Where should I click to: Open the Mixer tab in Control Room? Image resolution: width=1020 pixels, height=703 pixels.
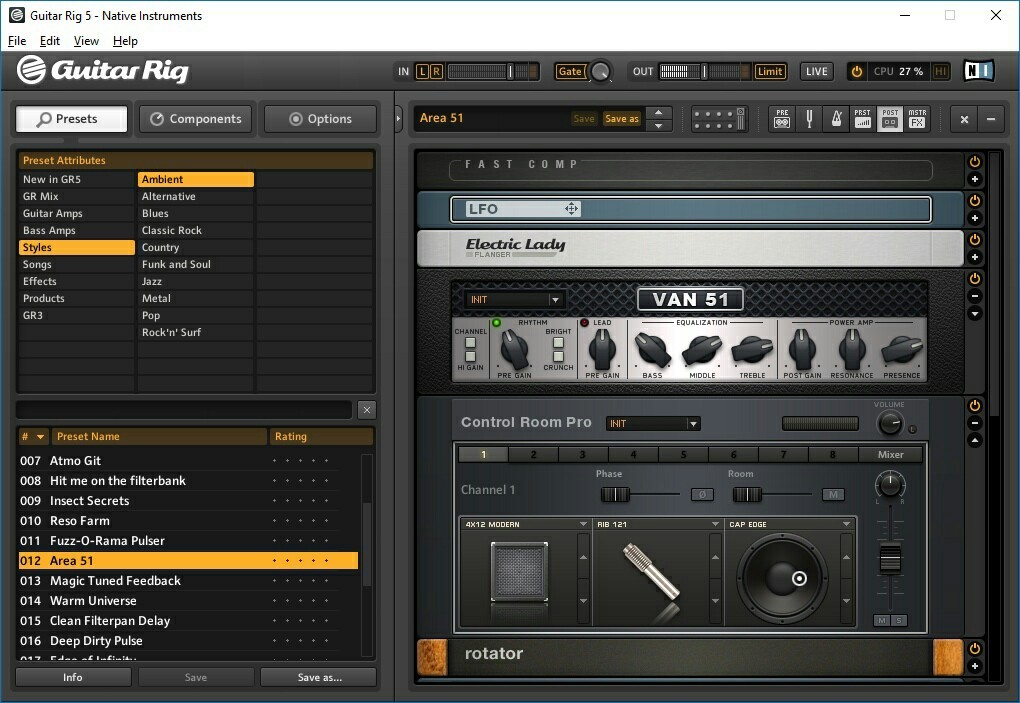[x=891, y=455]
